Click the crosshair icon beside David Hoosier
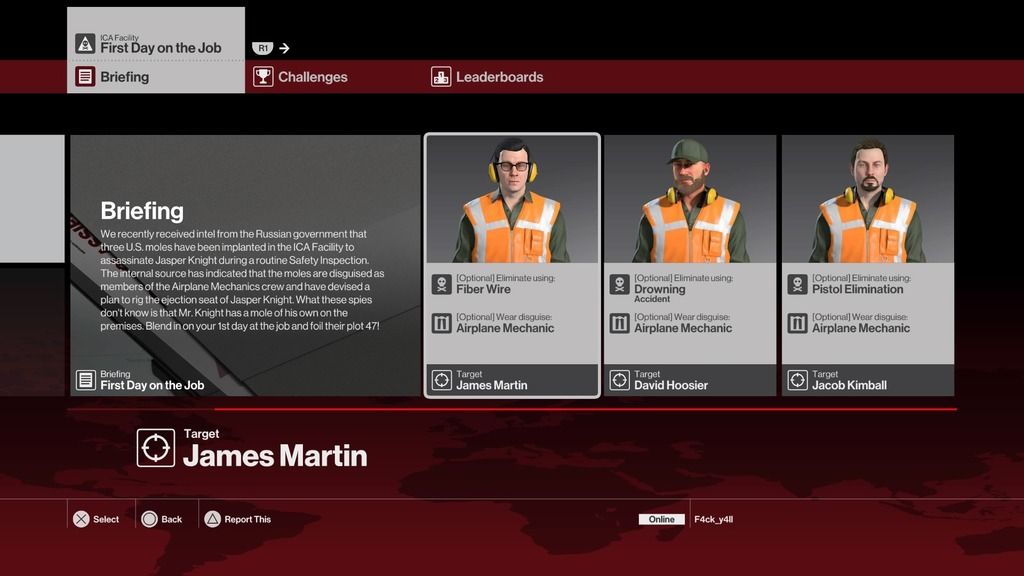The width and height of the screenshot is (1024, 576). (619, 380)
